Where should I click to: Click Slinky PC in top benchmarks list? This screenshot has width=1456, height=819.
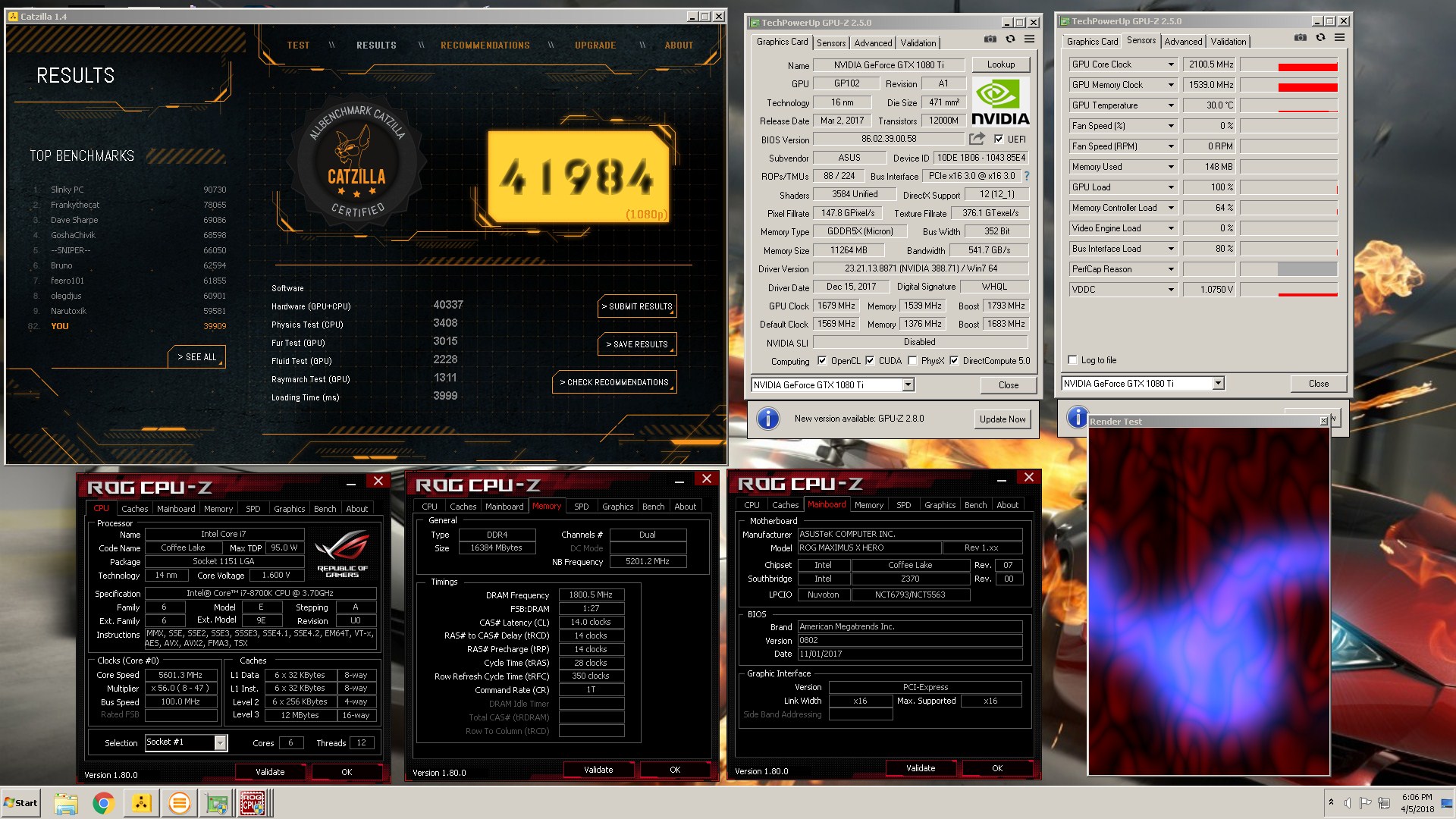click(67, 190)
